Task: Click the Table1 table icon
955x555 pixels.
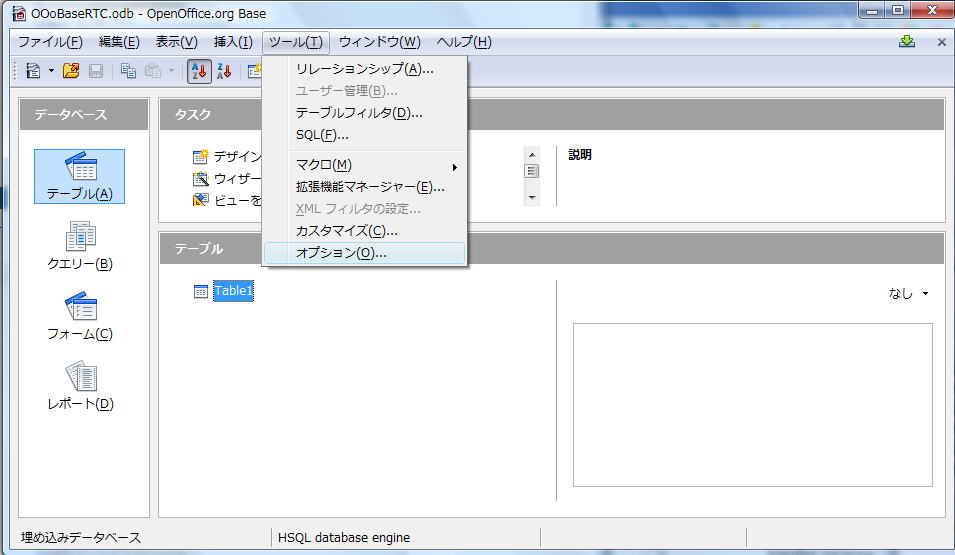Action: [200, 291]
